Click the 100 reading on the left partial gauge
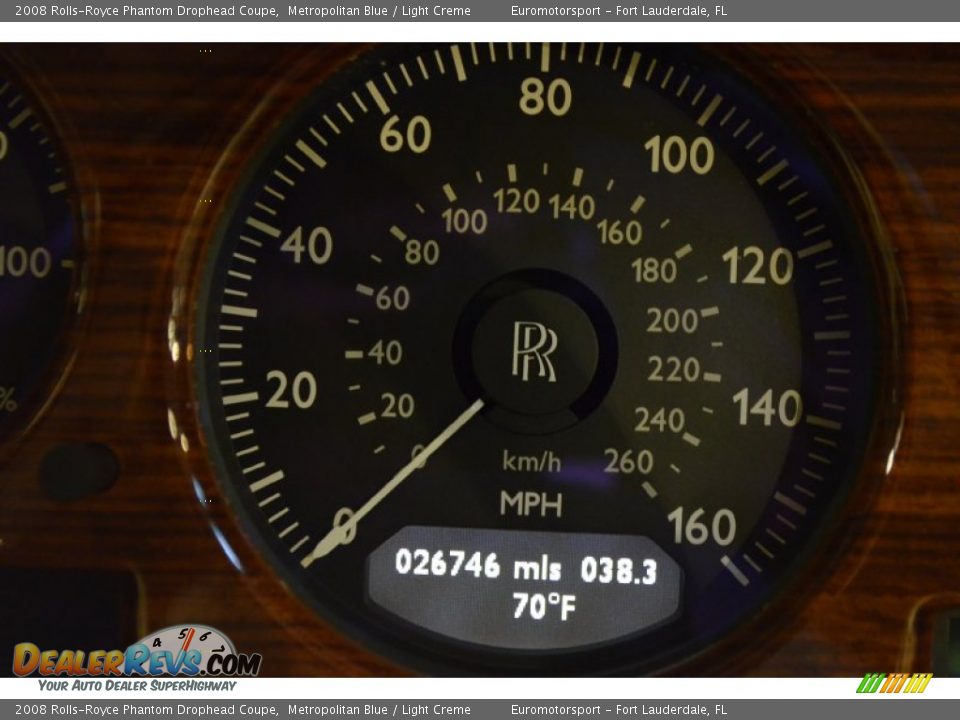 [x=25, y=262]
